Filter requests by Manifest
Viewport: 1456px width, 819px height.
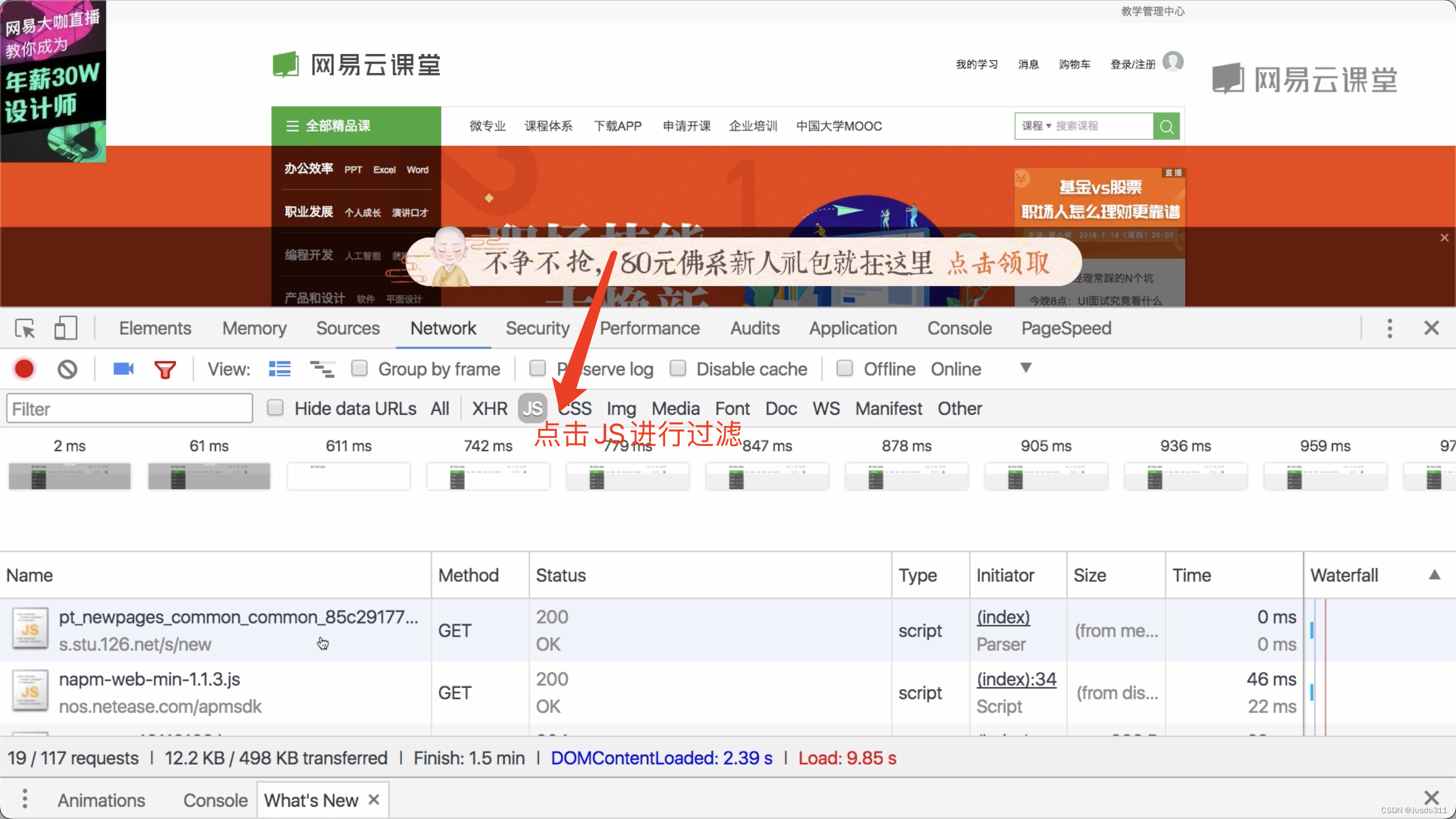(889, 408)
